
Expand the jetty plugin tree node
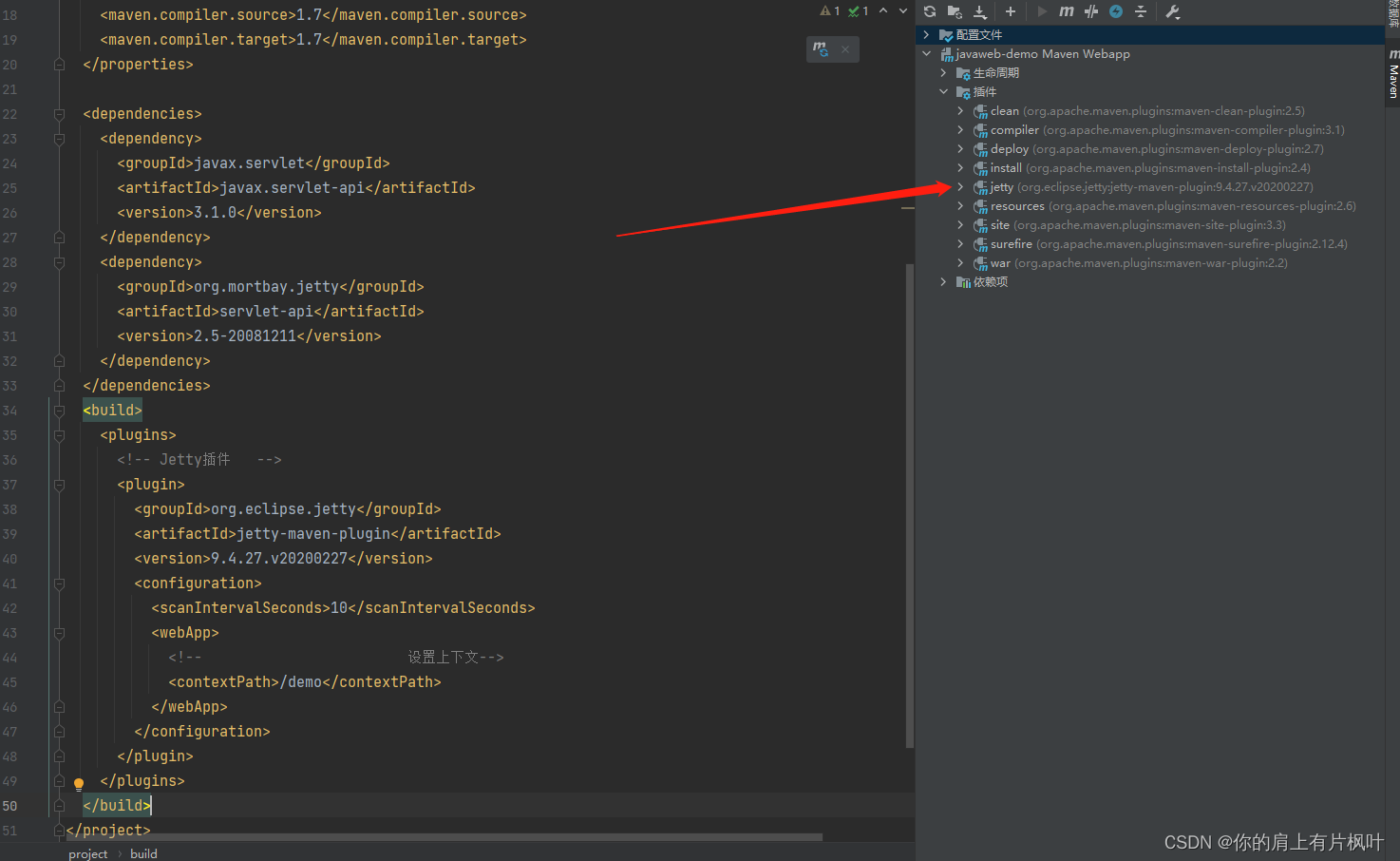pos(959,186)
